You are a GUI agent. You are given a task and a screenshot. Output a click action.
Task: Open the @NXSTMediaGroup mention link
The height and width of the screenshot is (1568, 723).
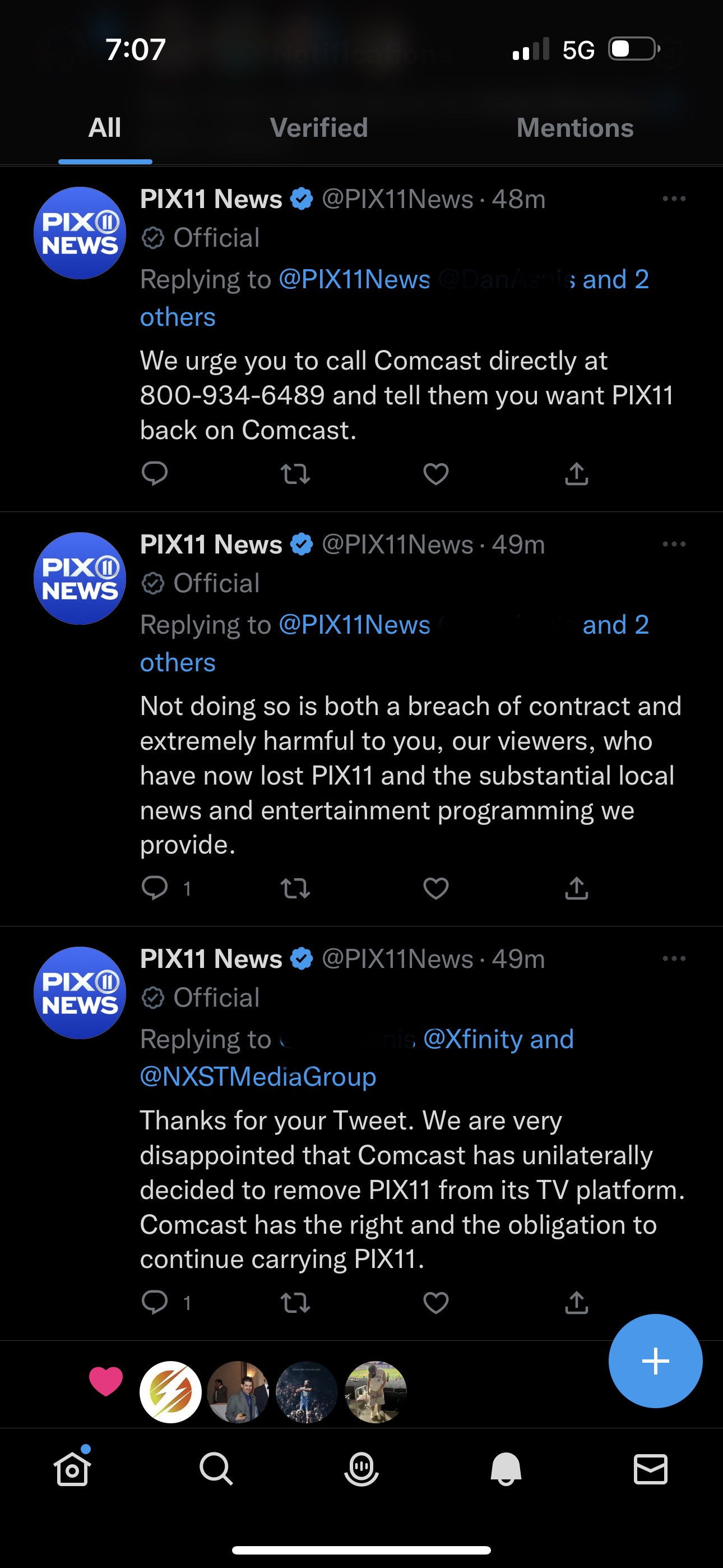(x=258, y=1077)
